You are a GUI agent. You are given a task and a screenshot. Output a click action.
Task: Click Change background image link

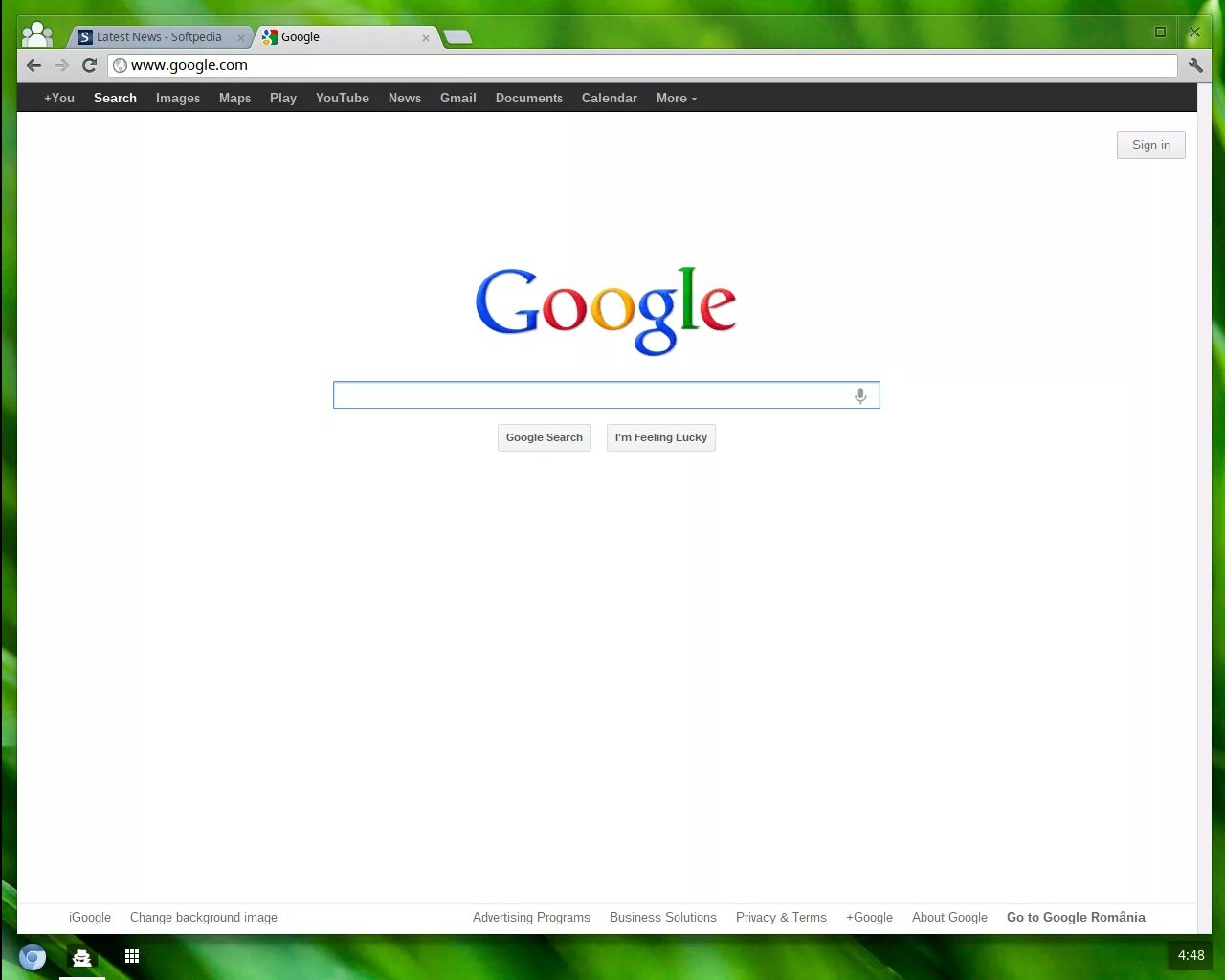click(x=204, y=917)
